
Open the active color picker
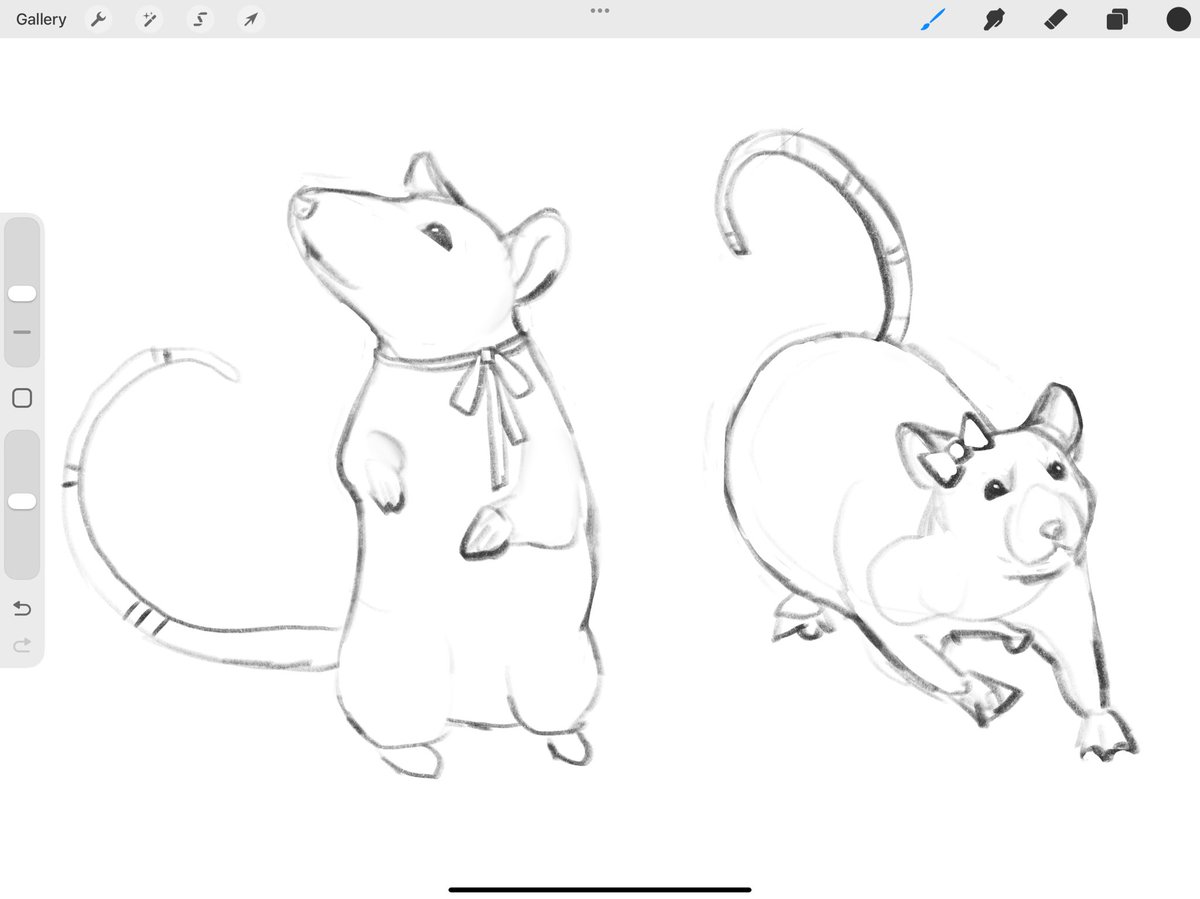tap(1178, 19)
